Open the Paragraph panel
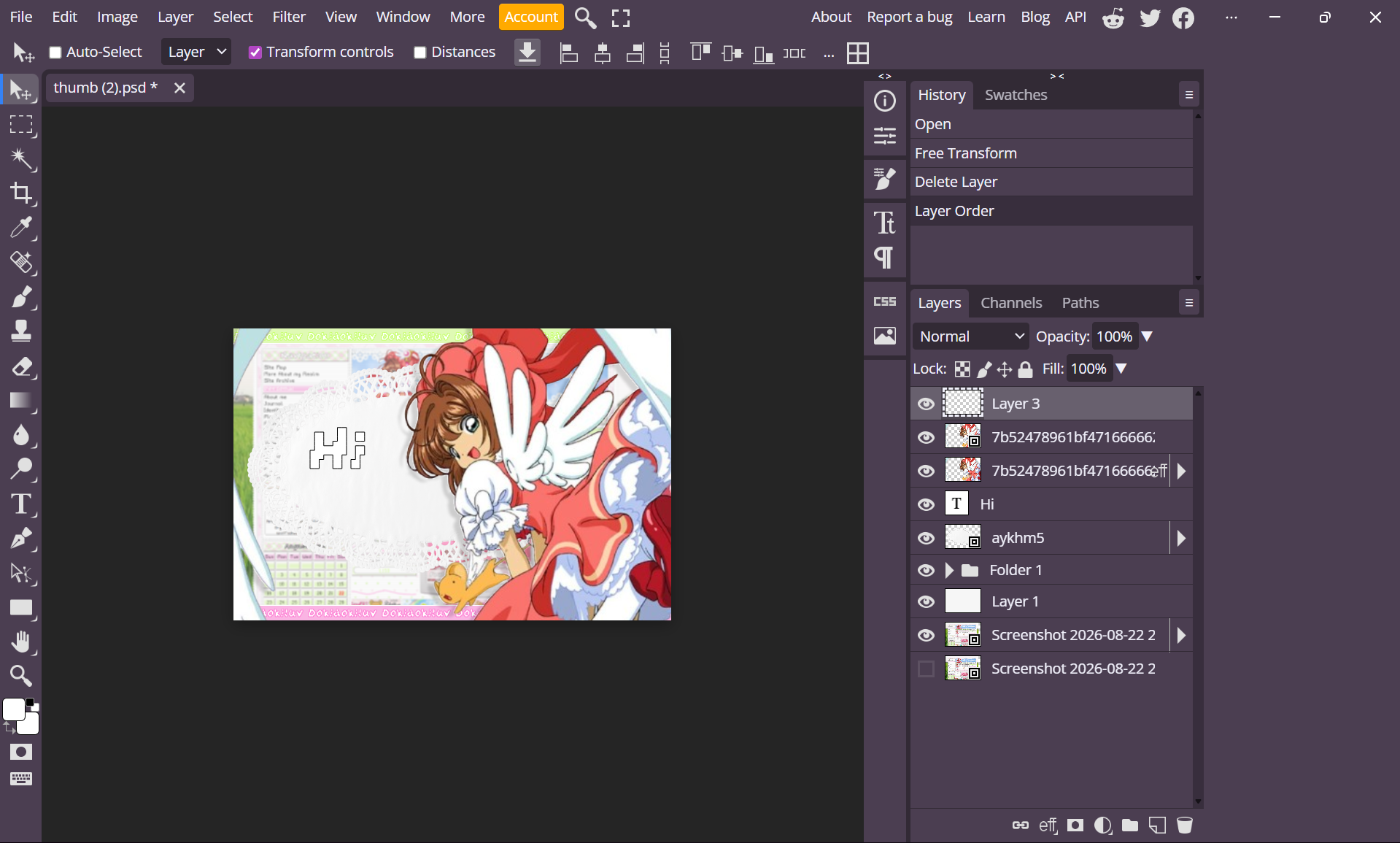The width and height of the screenshot is (1400, 843). click(885, 258)
